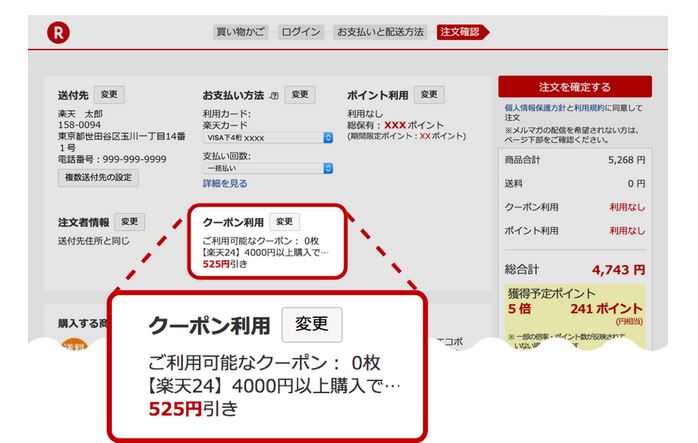Click 複数送付先の設定 button
The height and width of the screenshot is (443, 698).
[98, 178]
